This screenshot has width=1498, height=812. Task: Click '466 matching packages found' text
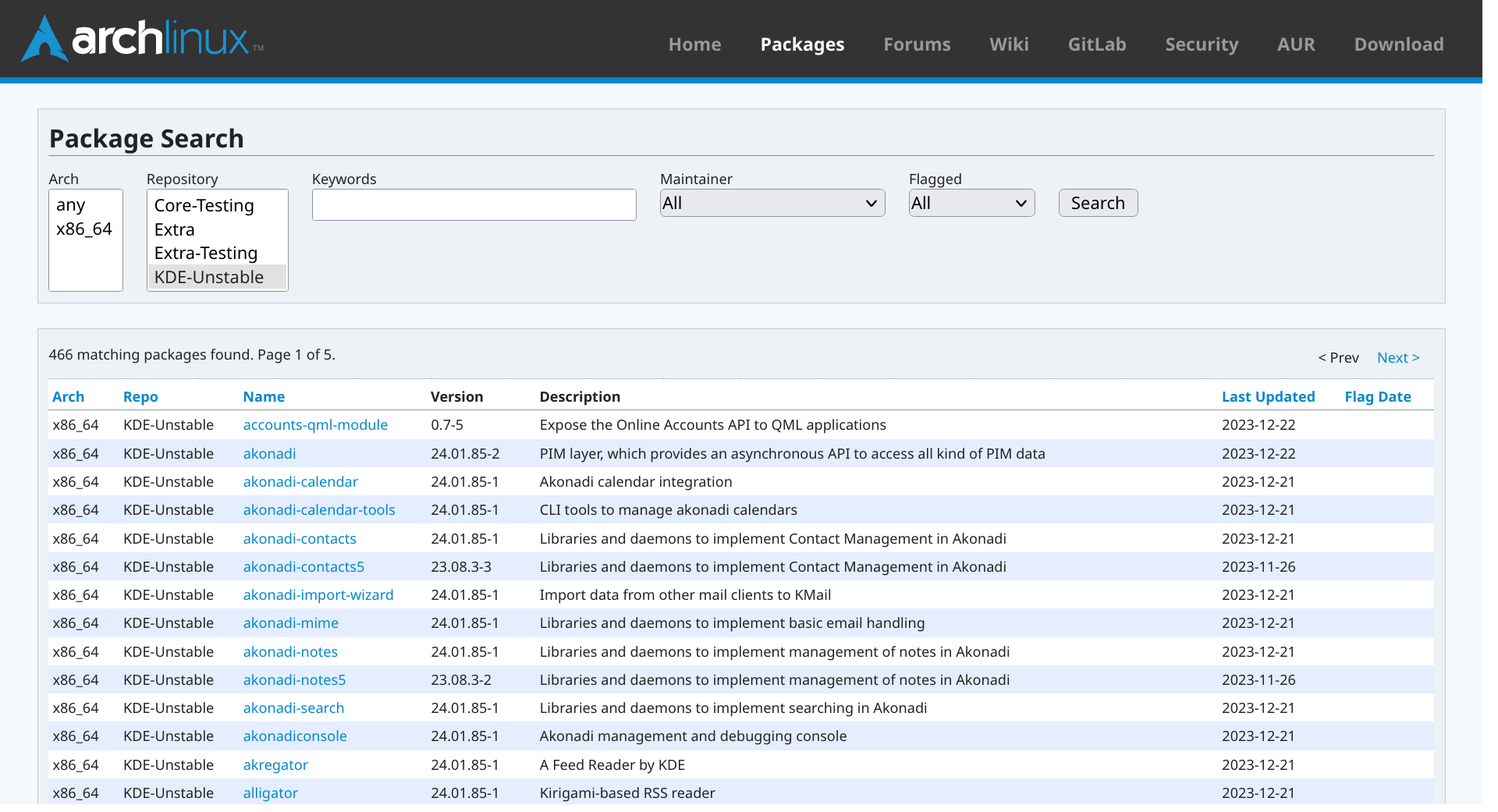(x=192, y=354)
